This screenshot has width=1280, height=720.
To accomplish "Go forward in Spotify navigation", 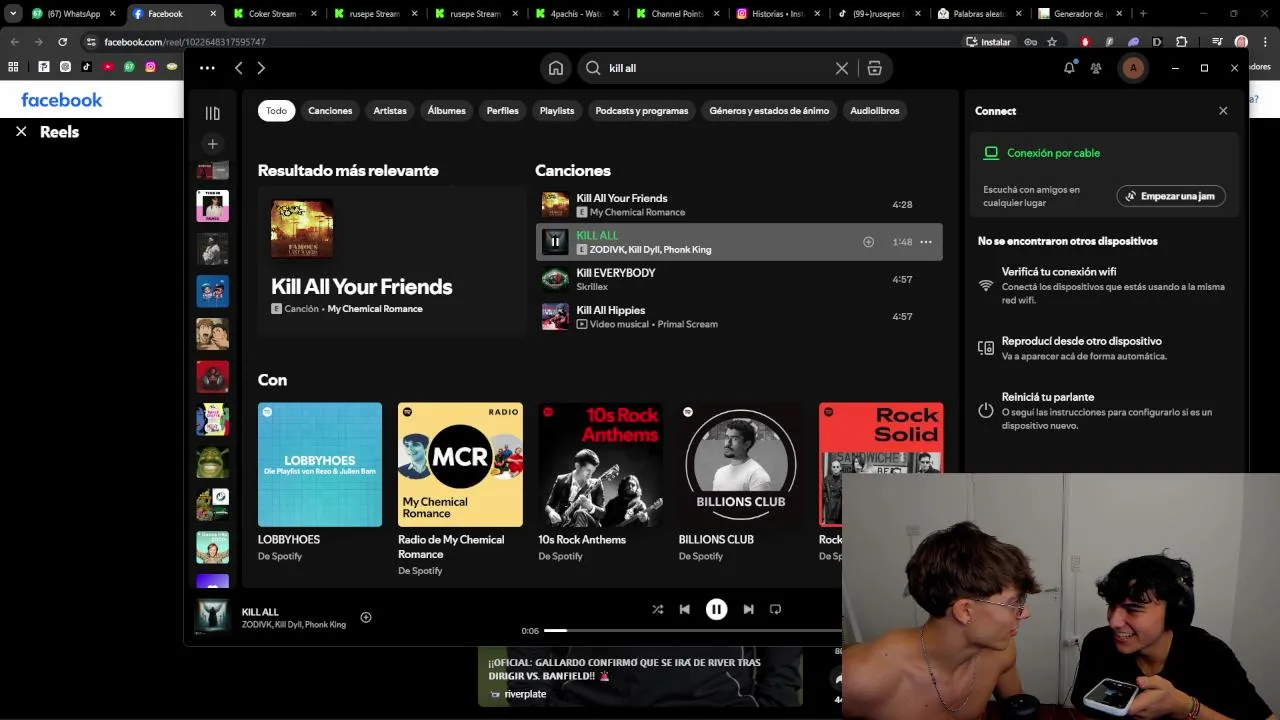I will click(x=261, y=68).
